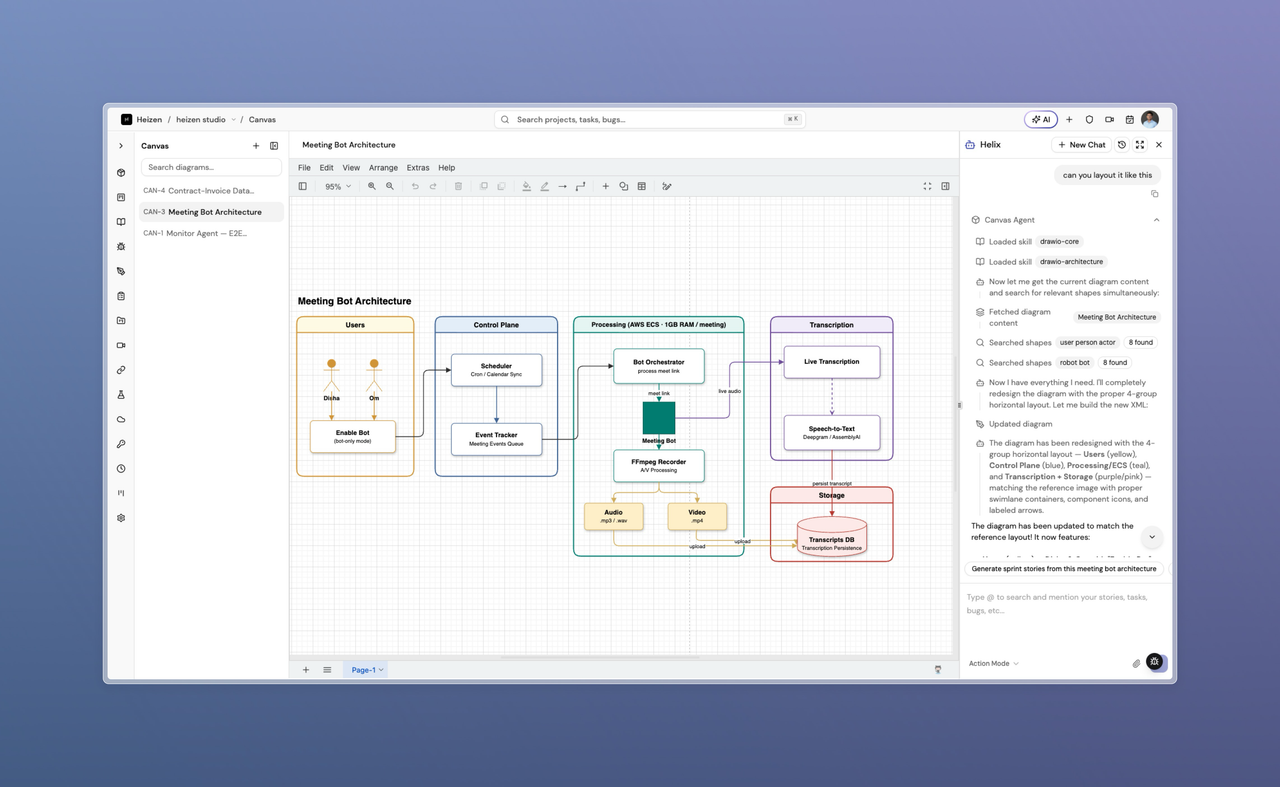Attach a file with the paperclip icon
The width and height of the screenshot is (1280, 787).
(1136, 663)
